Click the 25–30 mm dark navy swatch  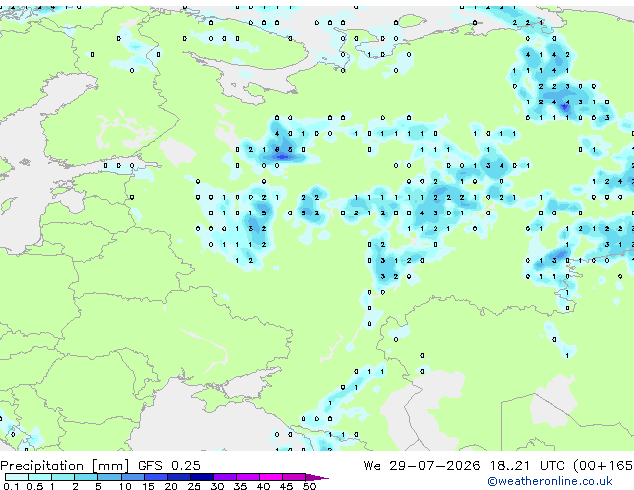pos(201,477)
